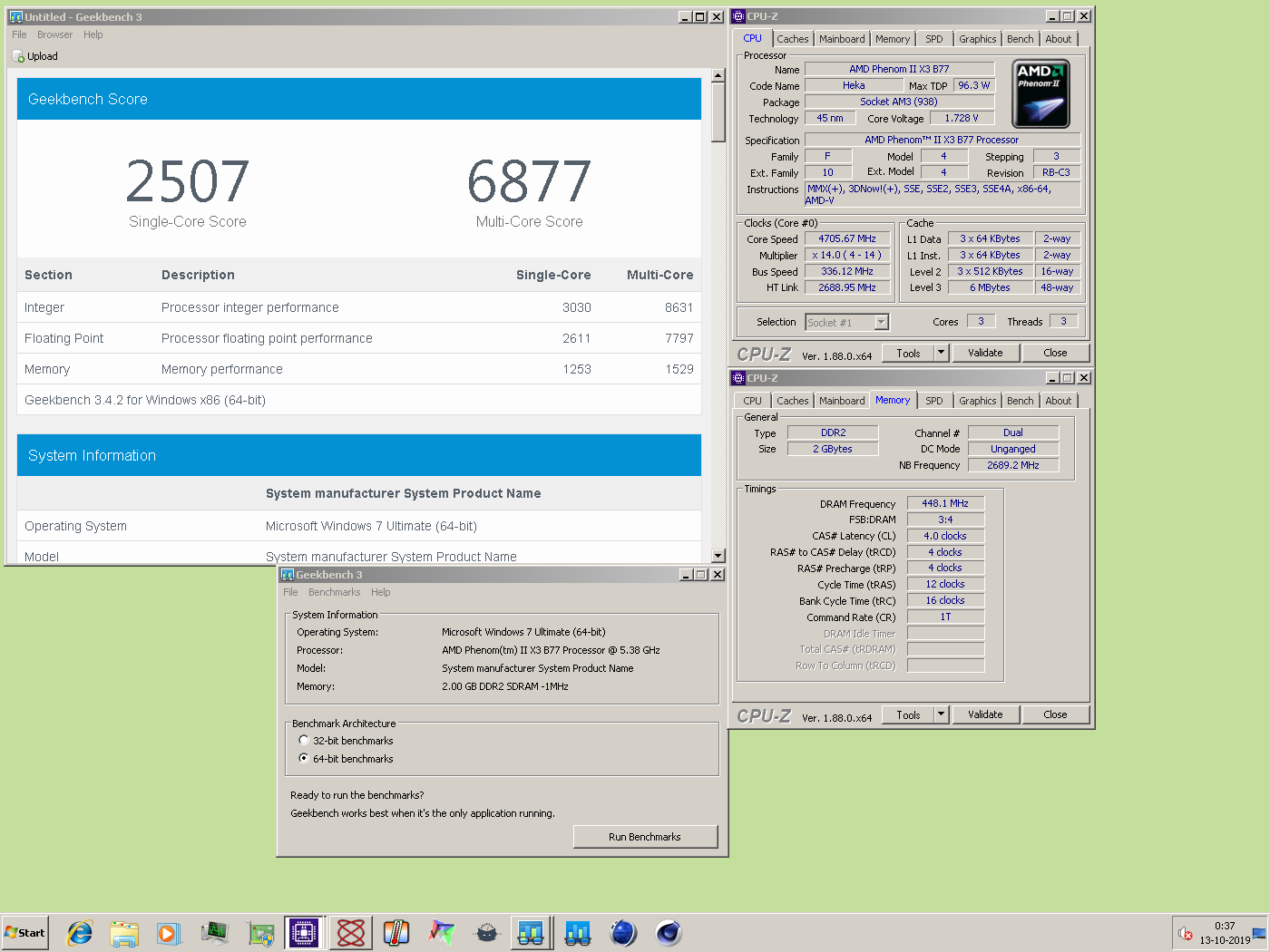Open Graphics tab in top CPU-Z window

(x=977, y=39)
